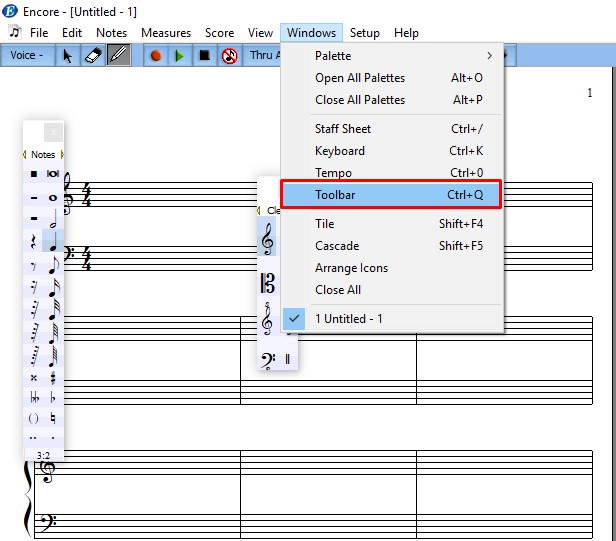Select the double dot in Notes palette
Screen dimensions: 616x541
tap(34, 437)
